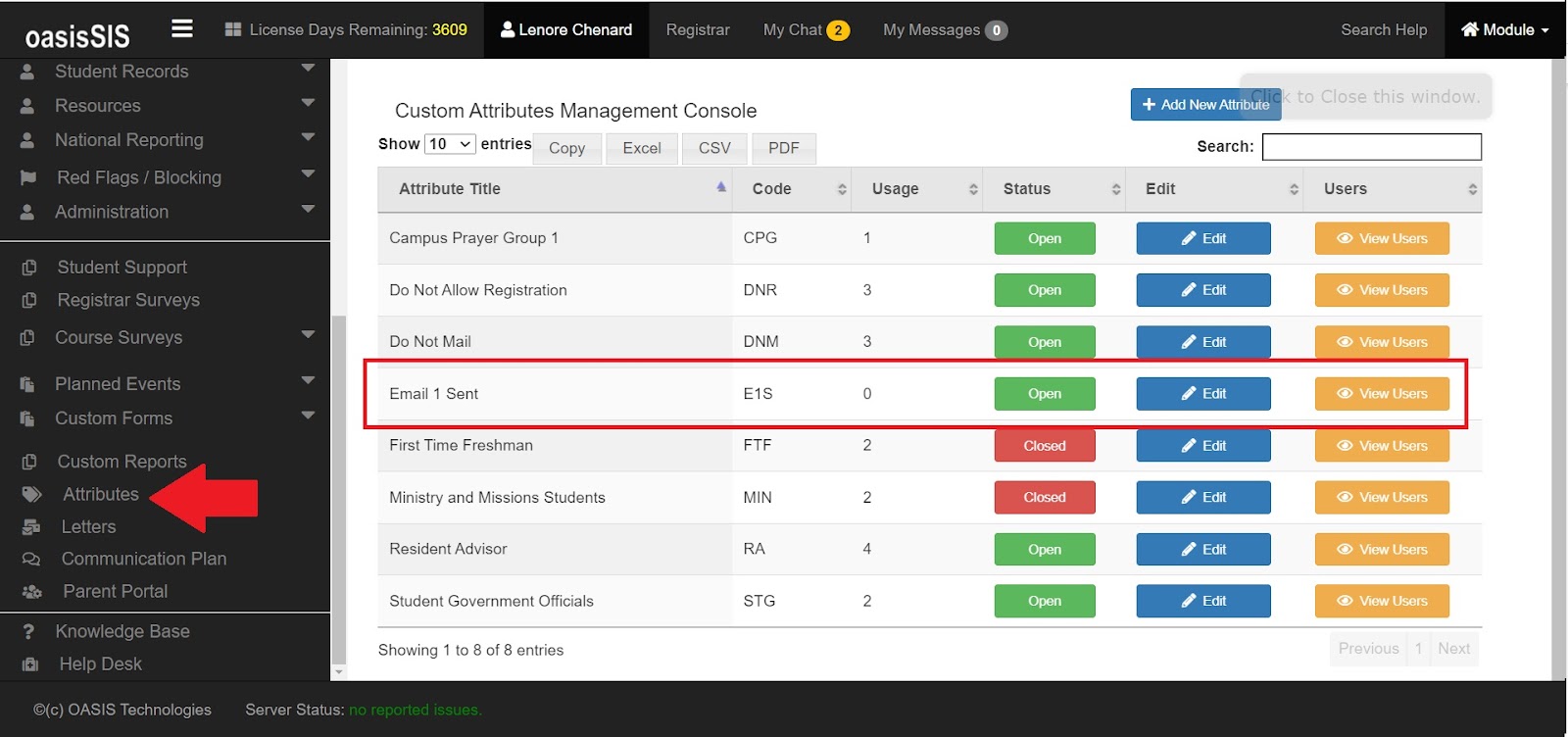Click the Custom Reports copy icon

[x=29, y=462]
